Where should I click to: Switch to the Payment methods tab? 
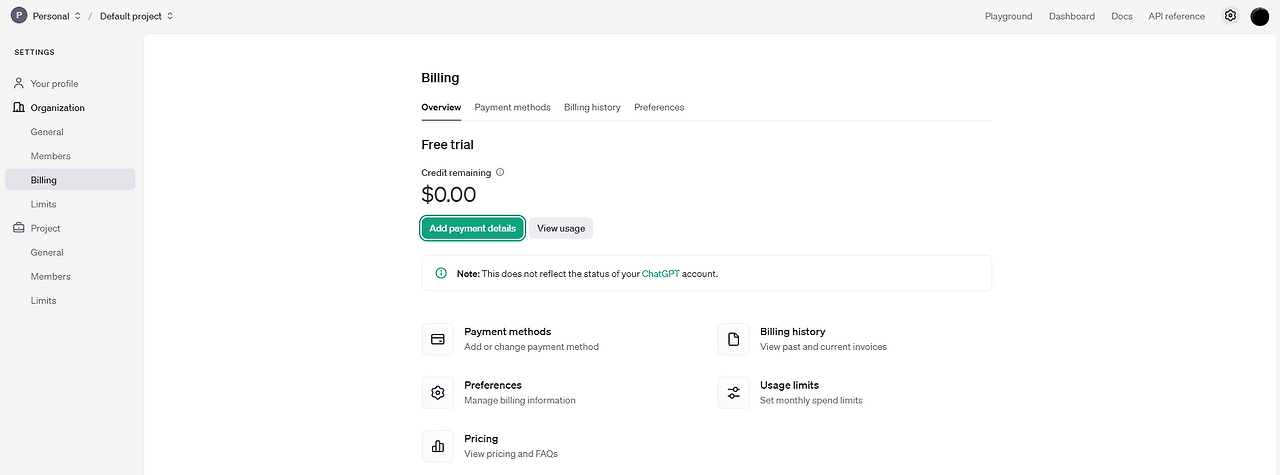[512, 107]
